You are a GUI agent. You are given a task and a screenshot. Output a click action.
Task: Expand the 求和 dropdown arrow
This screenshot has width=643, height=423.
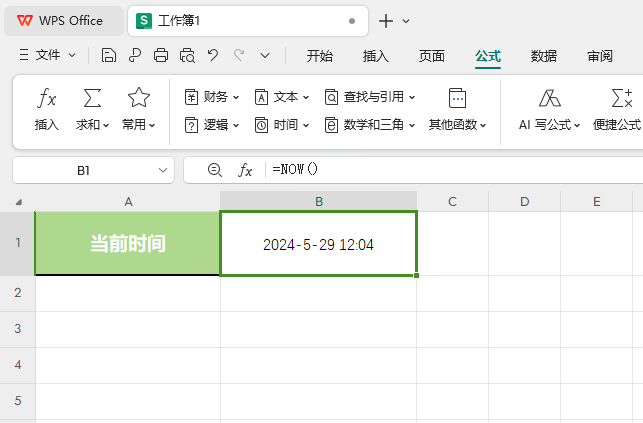tap(106, 125)
